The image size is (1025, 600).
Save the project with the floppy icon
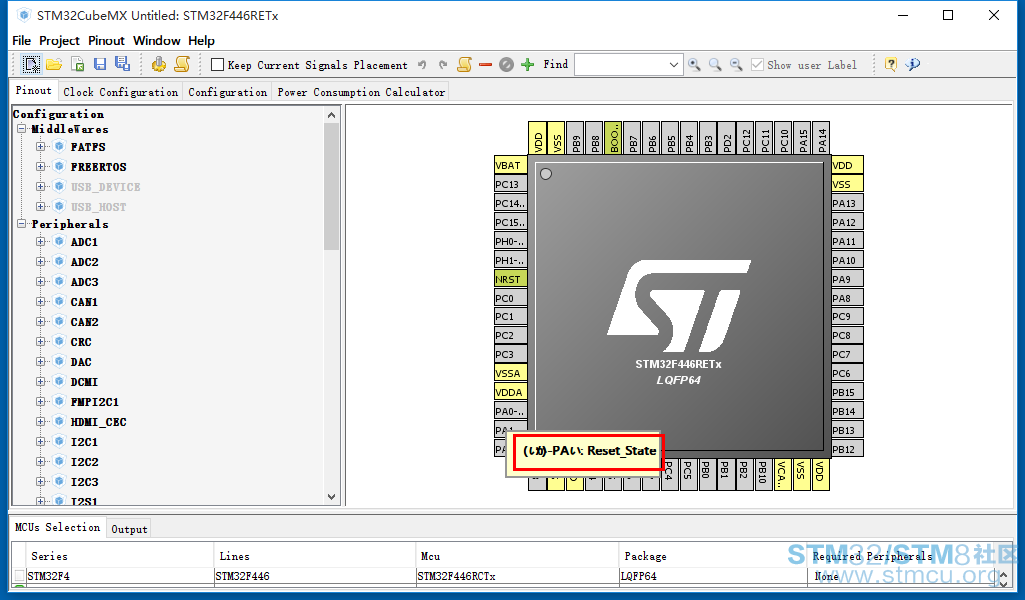pos(100,64)
